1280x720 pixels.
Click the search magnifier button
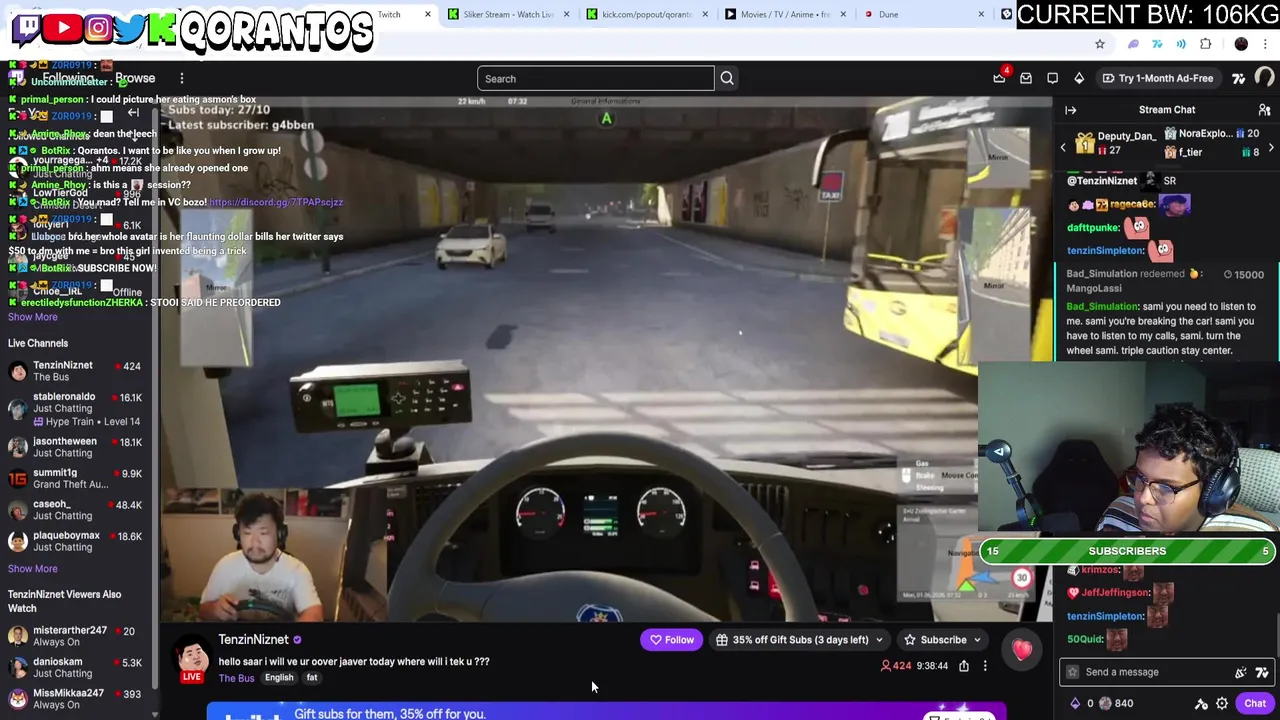tap(727, 78)
